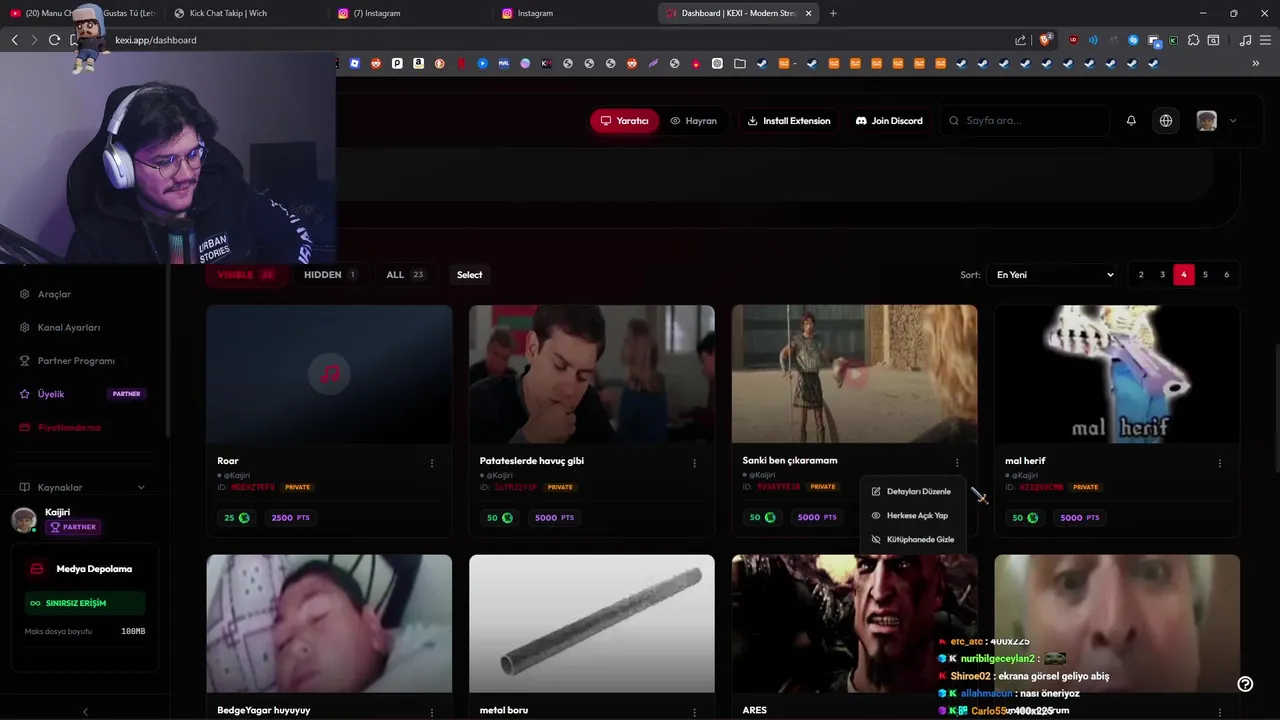Image resolution: width=1280 pixels, height=720 pixels.
Task: Select the ALL filter tab
Action: pyautogui.click(x=405, y=275)
